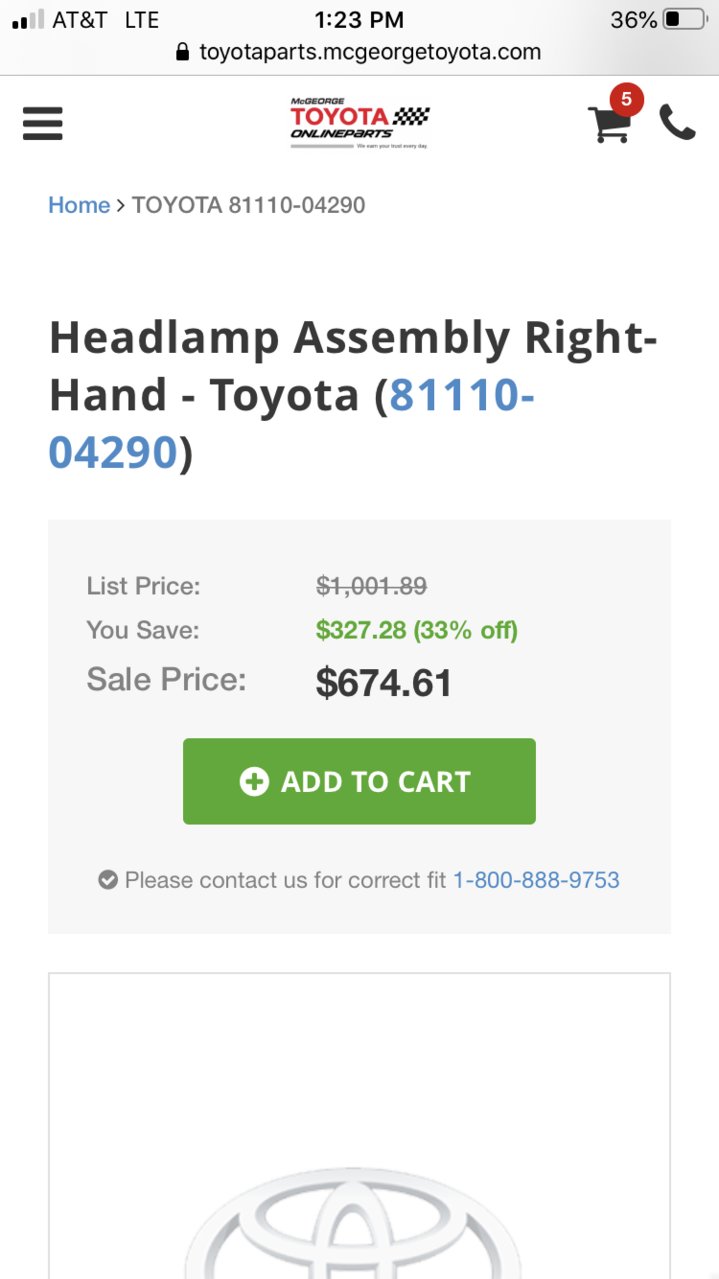Open the hamburger navigation menu

43,124
